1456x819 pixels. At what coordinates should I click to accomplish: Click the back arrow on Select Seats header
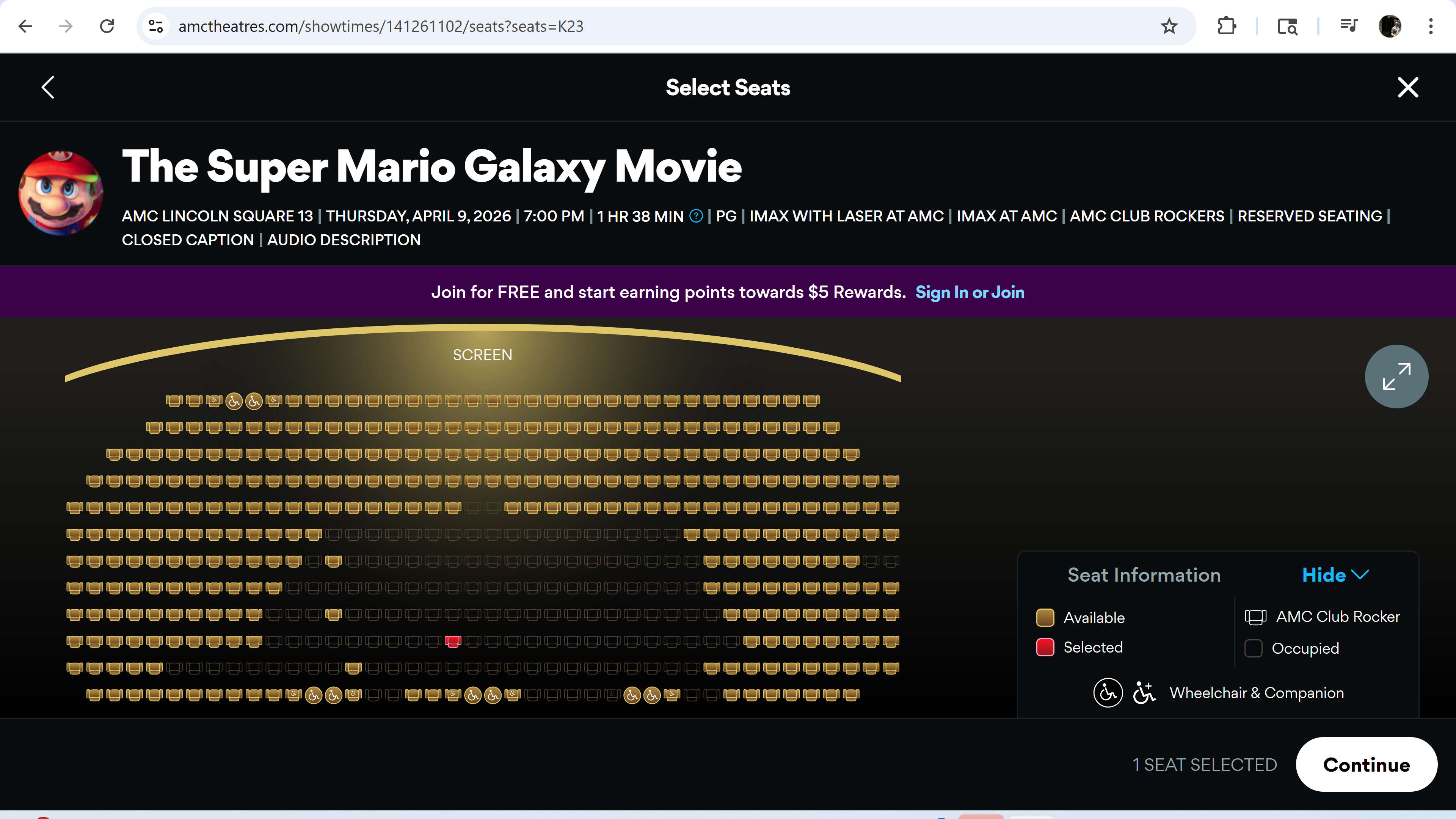tap(48, 88)
